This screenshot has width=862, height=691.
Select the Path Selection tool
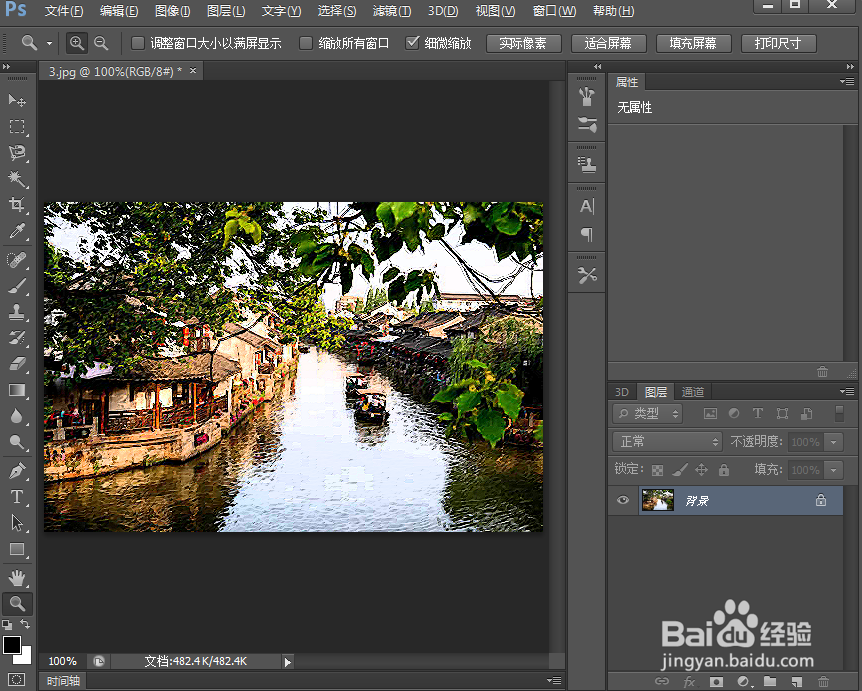click(17, 523)
